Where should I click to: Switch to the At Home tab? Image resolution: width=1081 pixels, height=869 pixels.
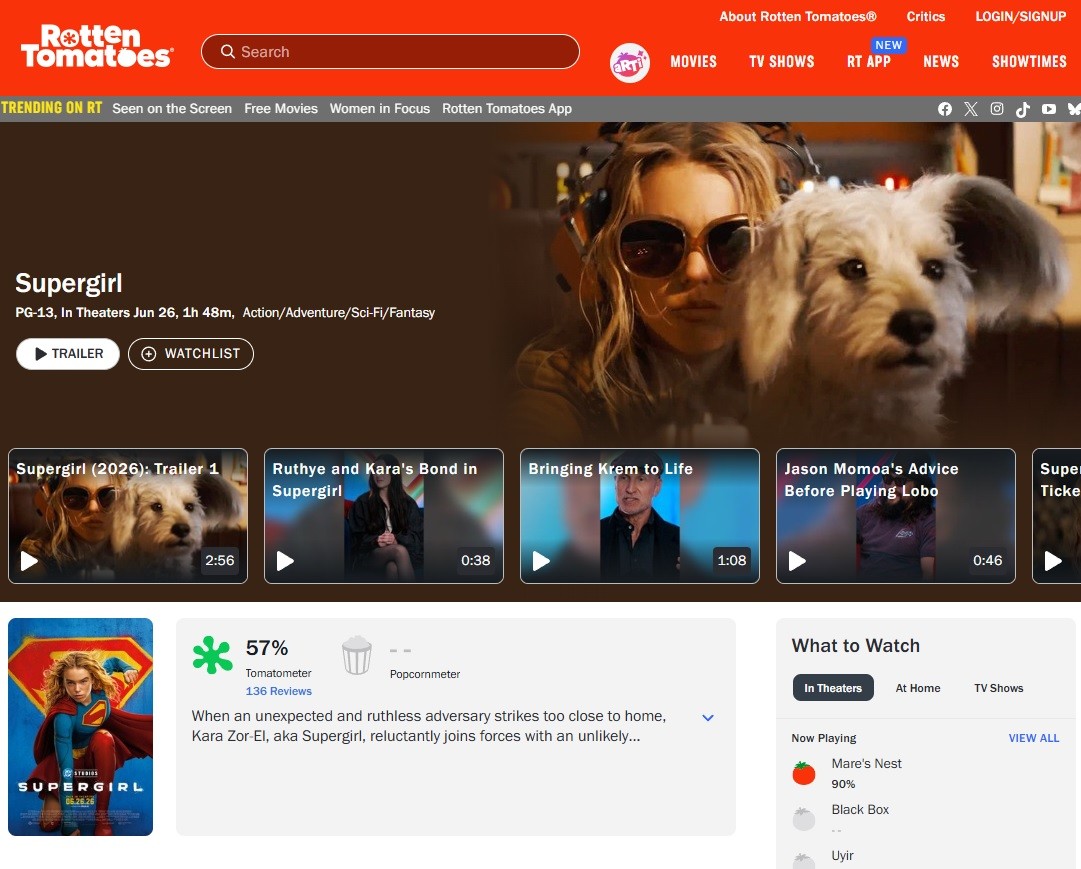(918, 688)
